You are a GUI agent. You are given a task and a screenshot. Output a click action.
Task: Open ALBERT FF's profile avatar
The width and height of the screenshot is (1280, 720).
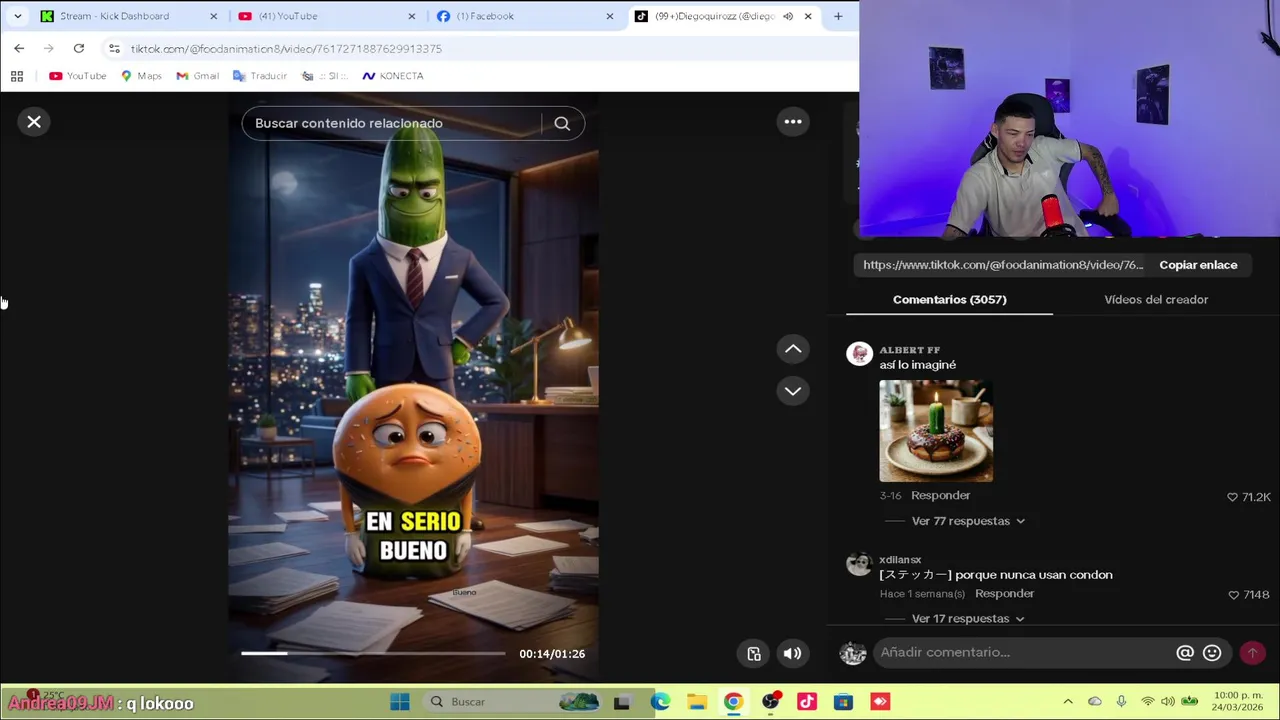(859, 354)
